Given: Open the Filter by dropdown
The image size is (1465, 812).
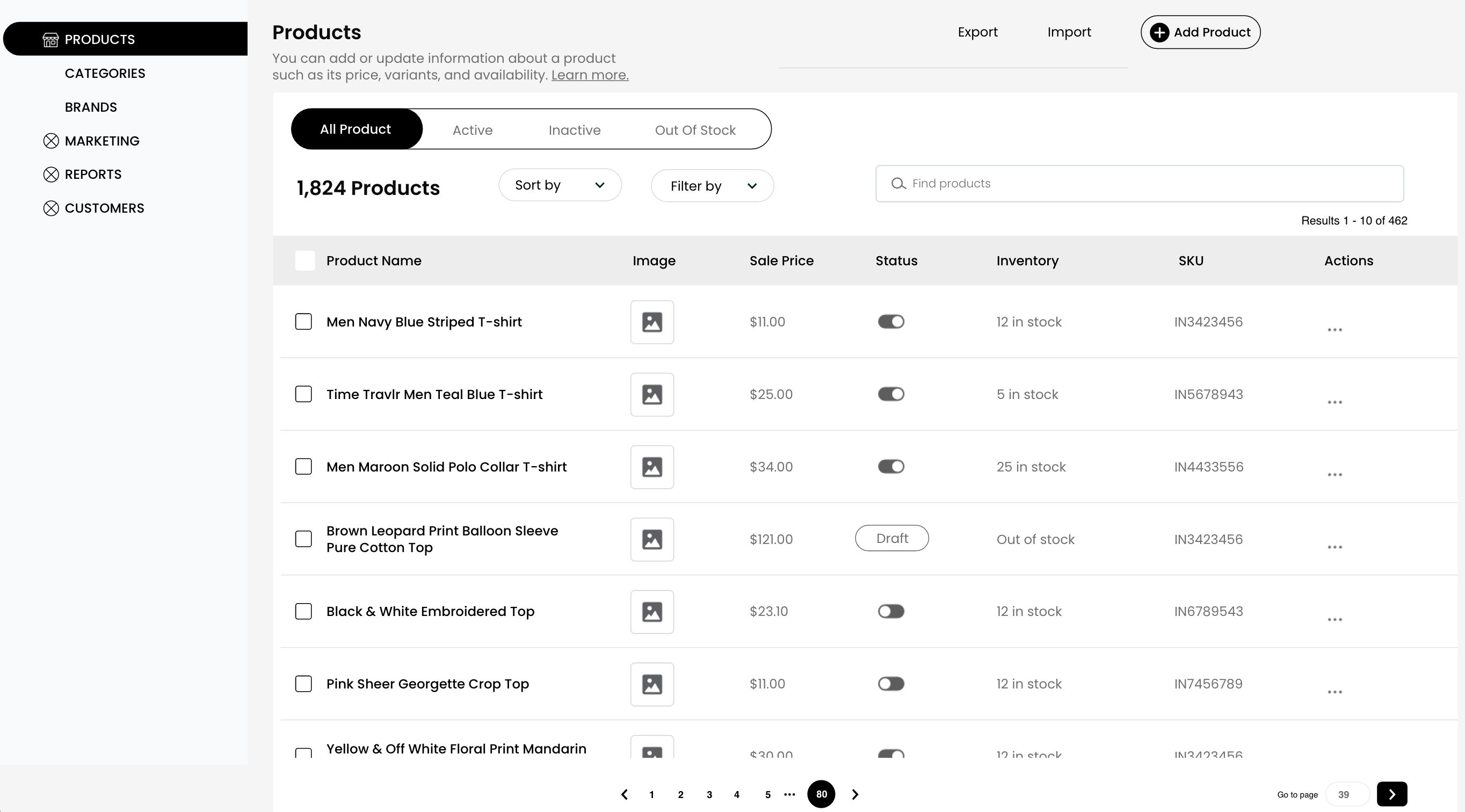Looking at the screenshot, I should click(x=712, y=186).
